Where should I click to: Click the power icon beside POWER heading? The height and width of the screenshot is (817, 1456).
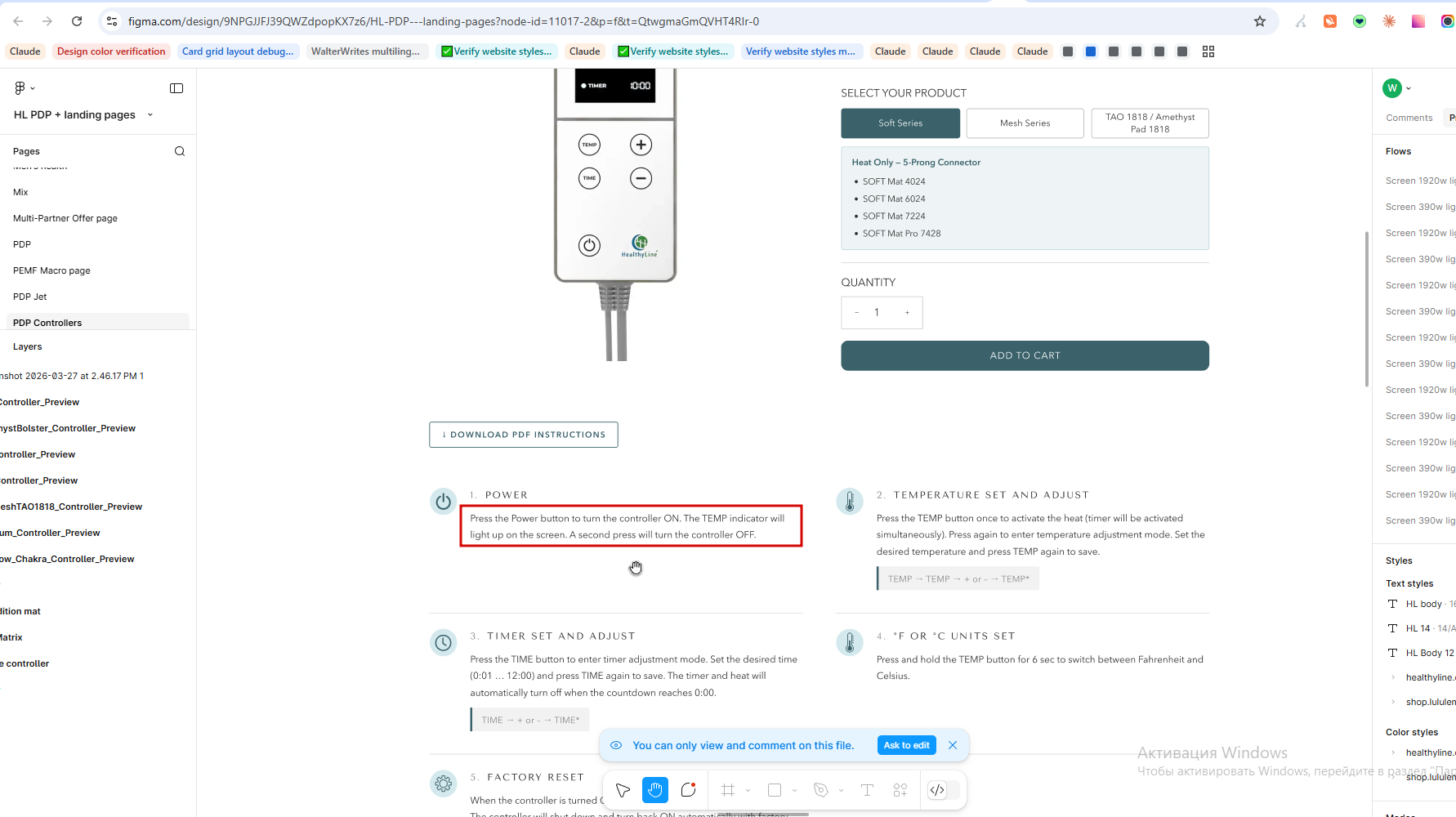point(444,502)
